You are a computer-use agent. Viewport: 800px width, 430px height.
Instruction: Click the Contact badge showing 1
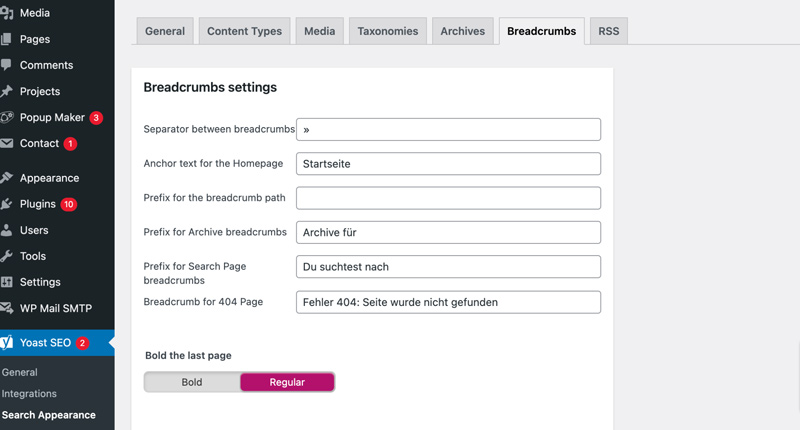point(70,144)
